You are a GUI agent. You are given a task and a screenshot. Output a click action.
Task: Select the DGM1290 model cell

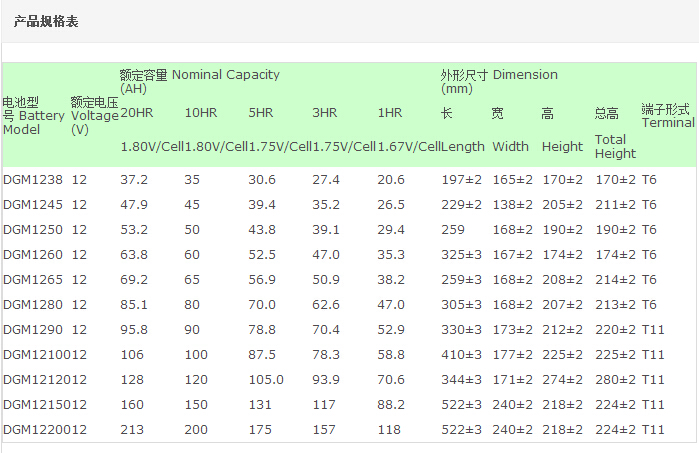pyautogui.click(x=33, y=330)
